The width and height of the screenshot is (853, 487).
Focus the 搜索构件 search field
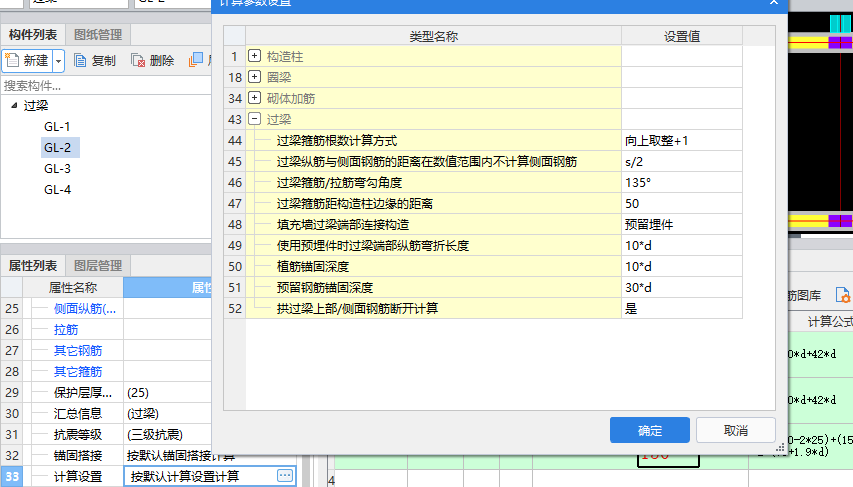[x=106, y=85]
